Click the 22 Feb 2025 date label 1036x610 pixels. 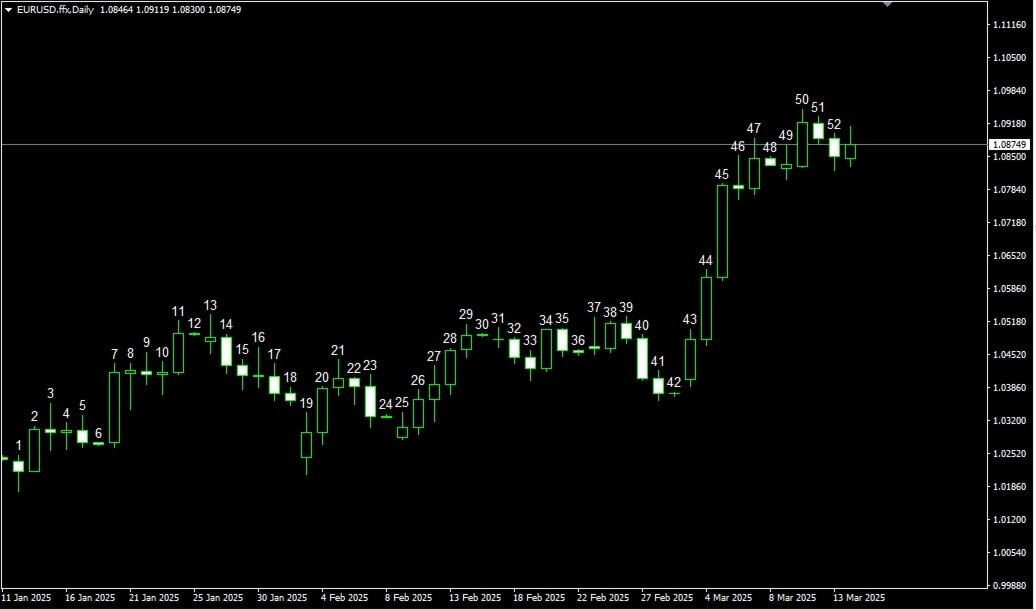point(603,598)
